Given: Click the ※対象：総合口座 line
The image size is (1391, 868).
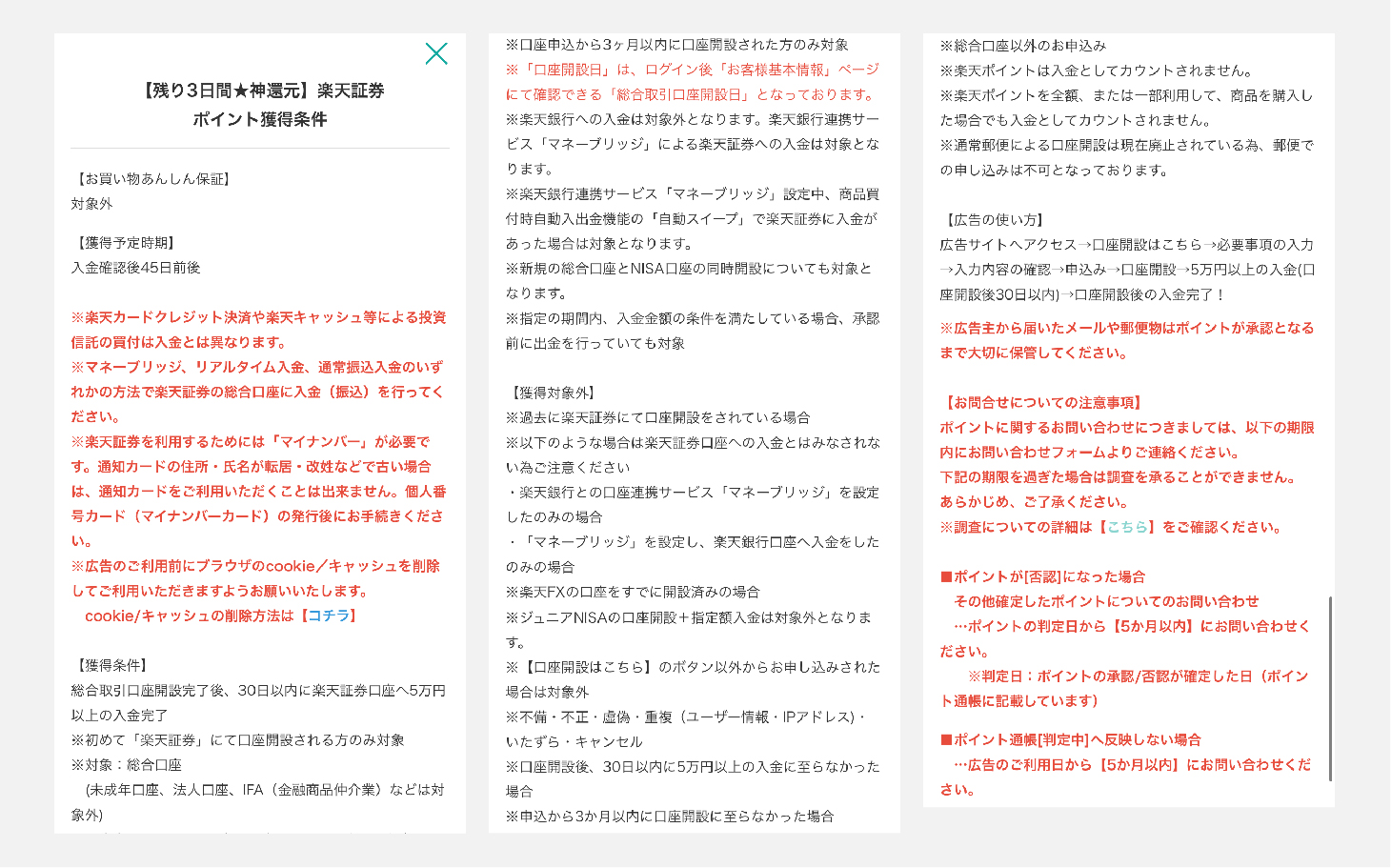Looking at the screenshot, I should 126,764.
